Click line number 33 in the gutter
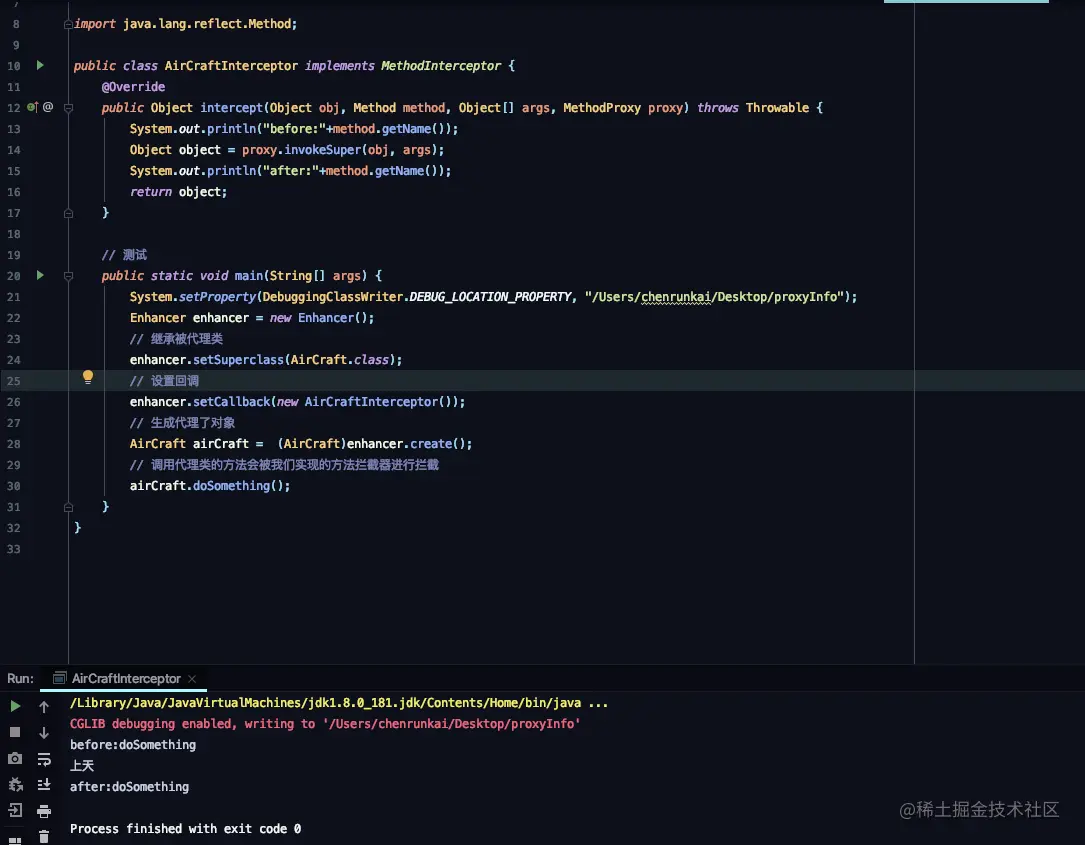 (14, 549)
